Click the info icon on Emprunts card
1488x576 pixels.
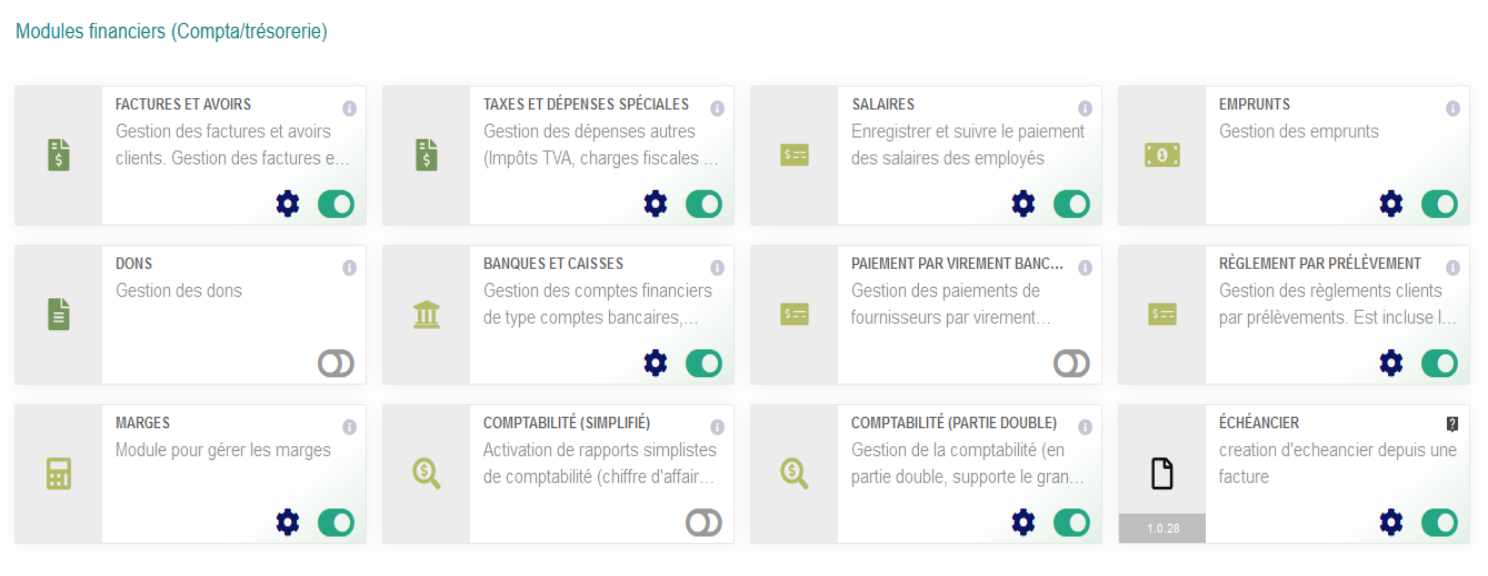pyautogui.click(x=1453, y=108)
